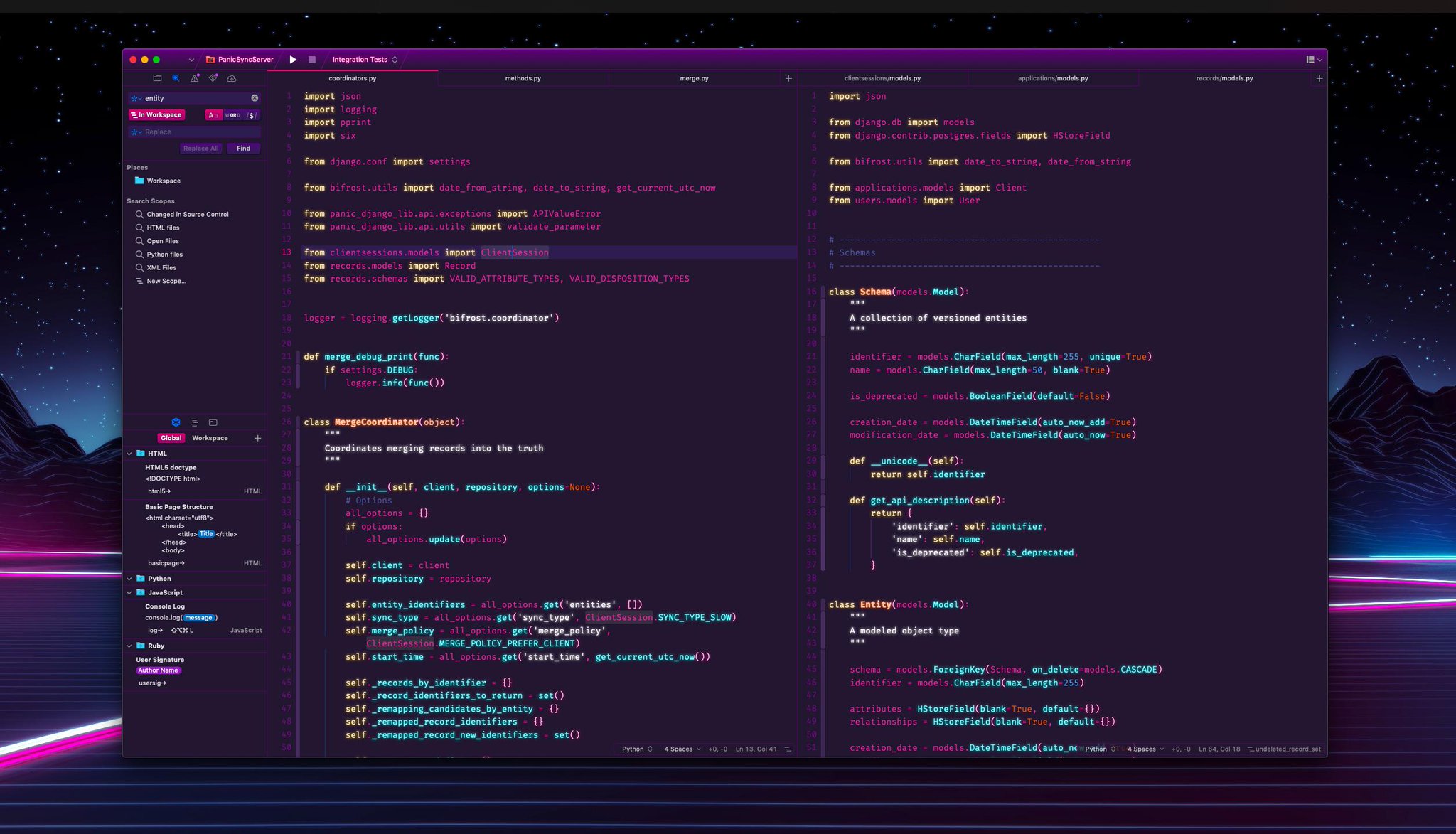Viewport: 1456px width, 834px height.
Task: Run the PanicSyncServer task with Play button
Action: (293, 60)
